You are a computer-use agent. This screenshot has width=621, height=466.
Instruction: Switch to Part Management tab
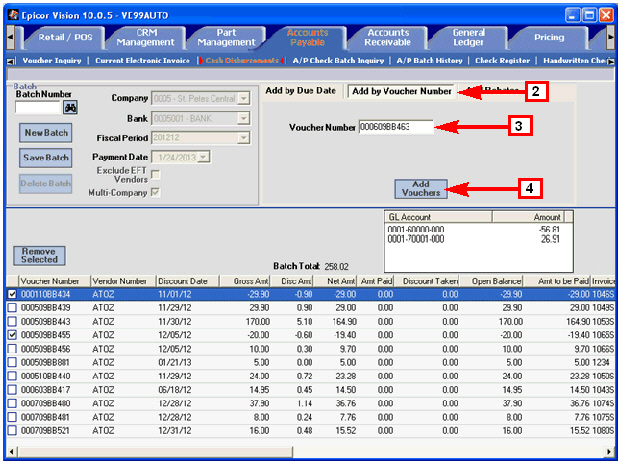click(x=226, y=38)
